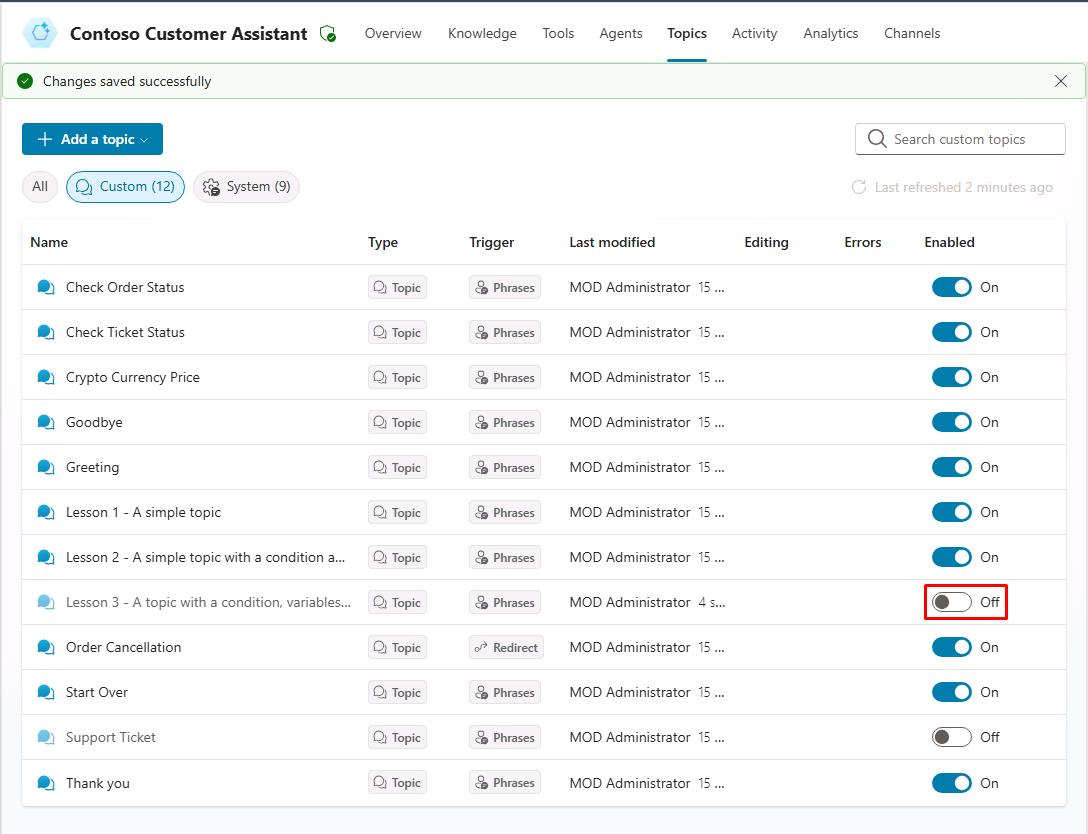Click chat icon for Lesson 1 row

pyautogui.click(x=46, y=513)
